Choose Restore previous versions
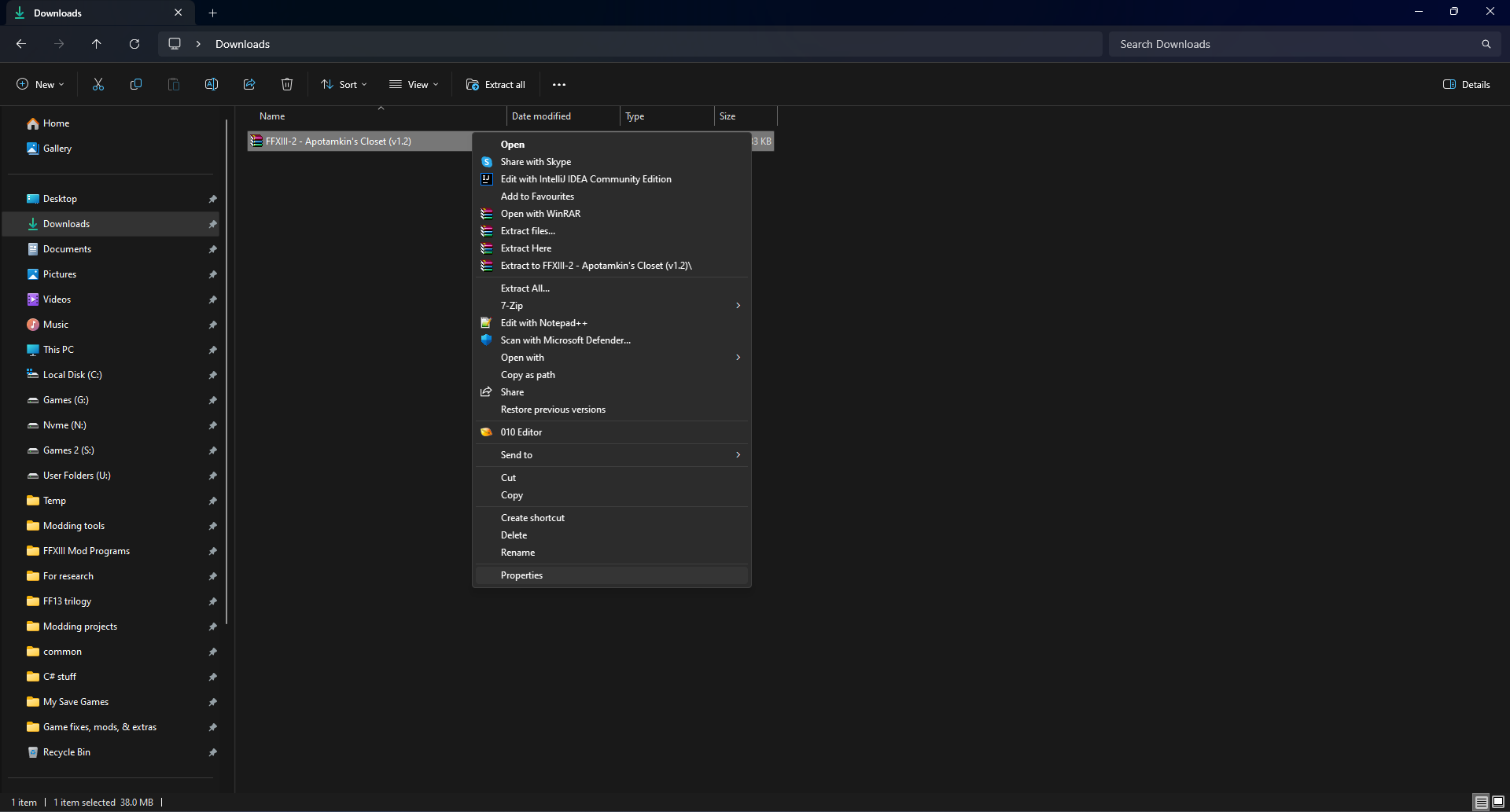This screenshot has height=812, width=1510. pyautogui.click(x=612, y=410)
